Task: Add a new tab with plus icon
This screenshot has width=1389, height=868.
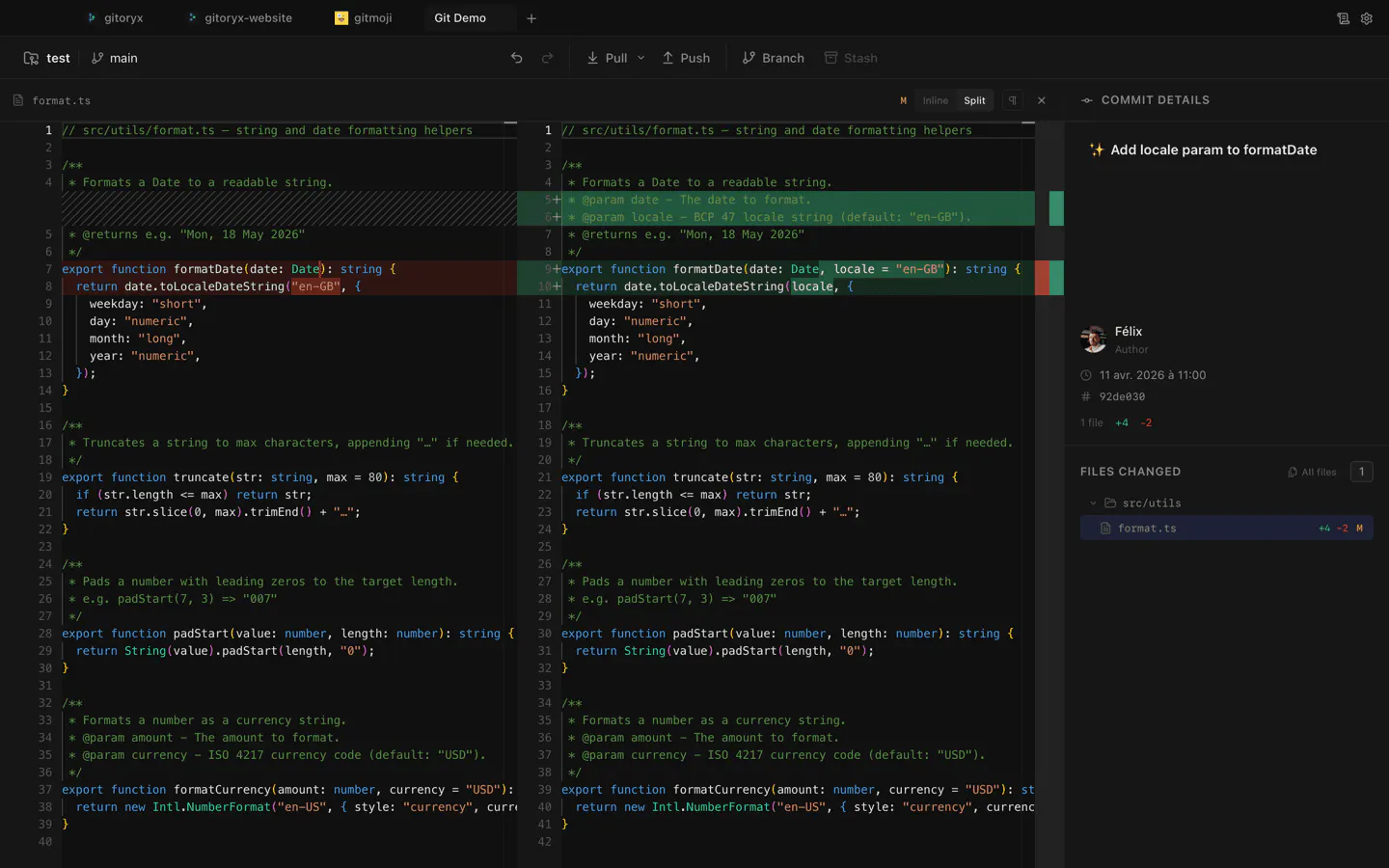Action: point(531,18)
